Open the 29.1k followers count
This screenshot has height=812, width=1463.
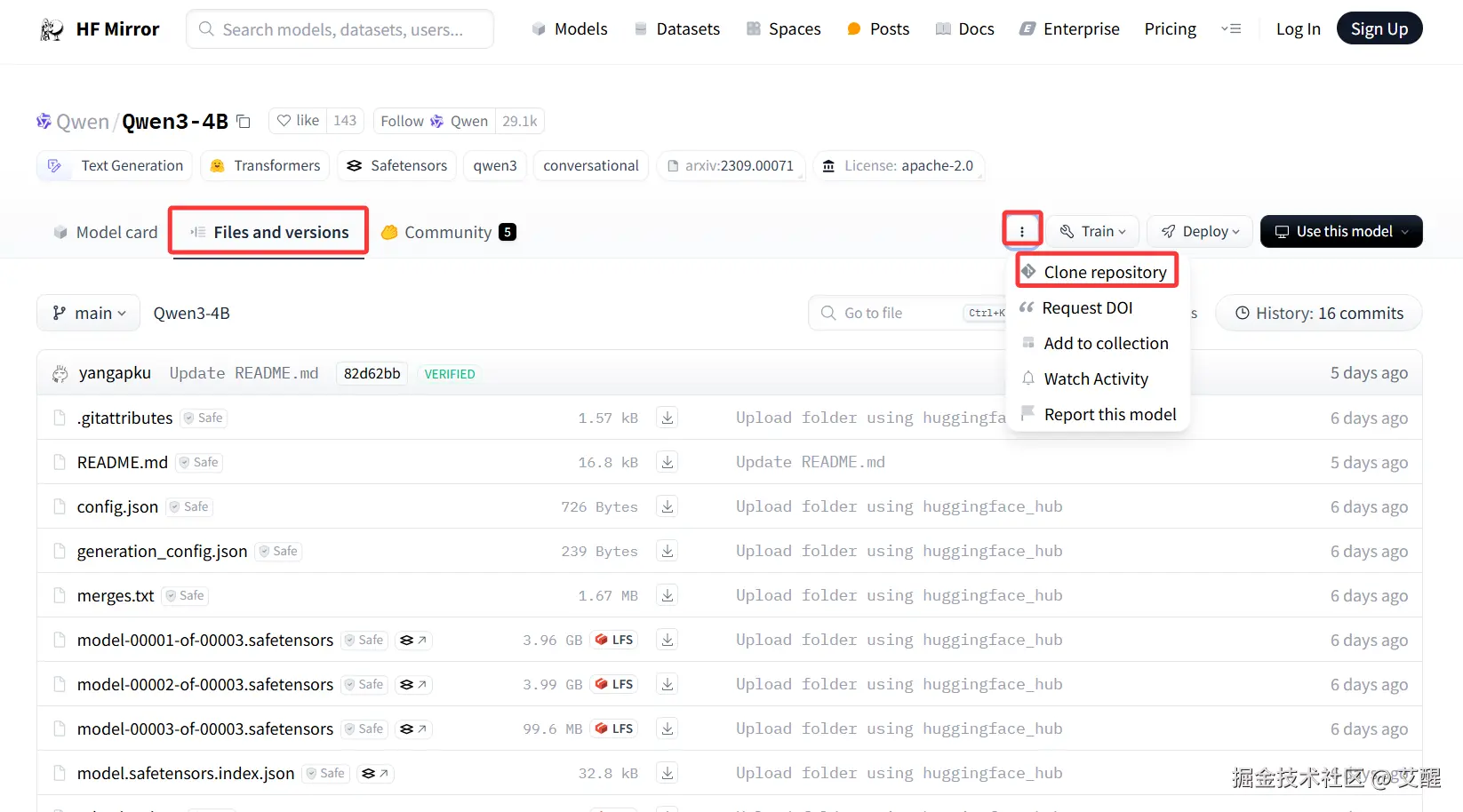click(520, 121)
